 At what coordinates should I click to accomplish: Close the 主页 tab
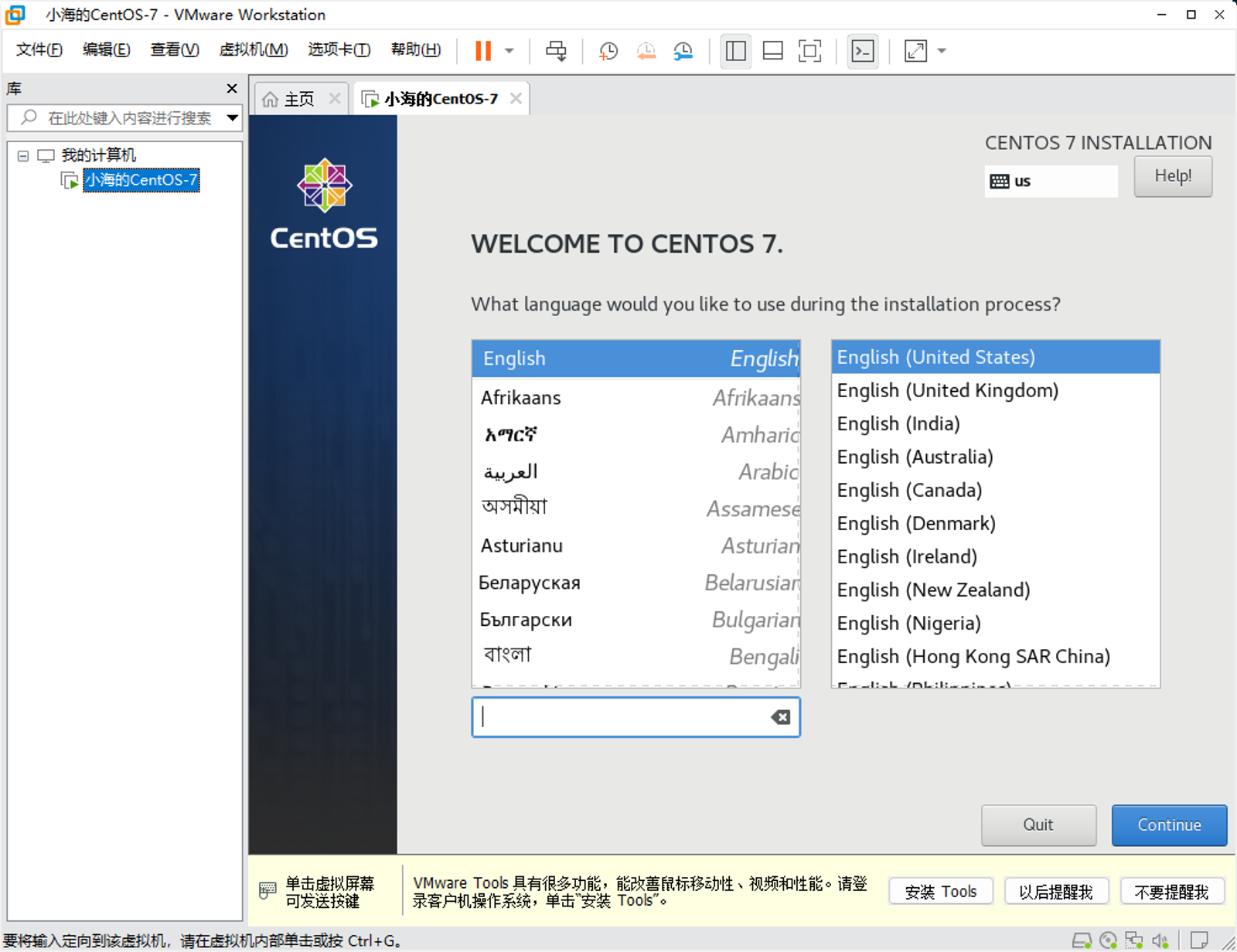[335, 98]
